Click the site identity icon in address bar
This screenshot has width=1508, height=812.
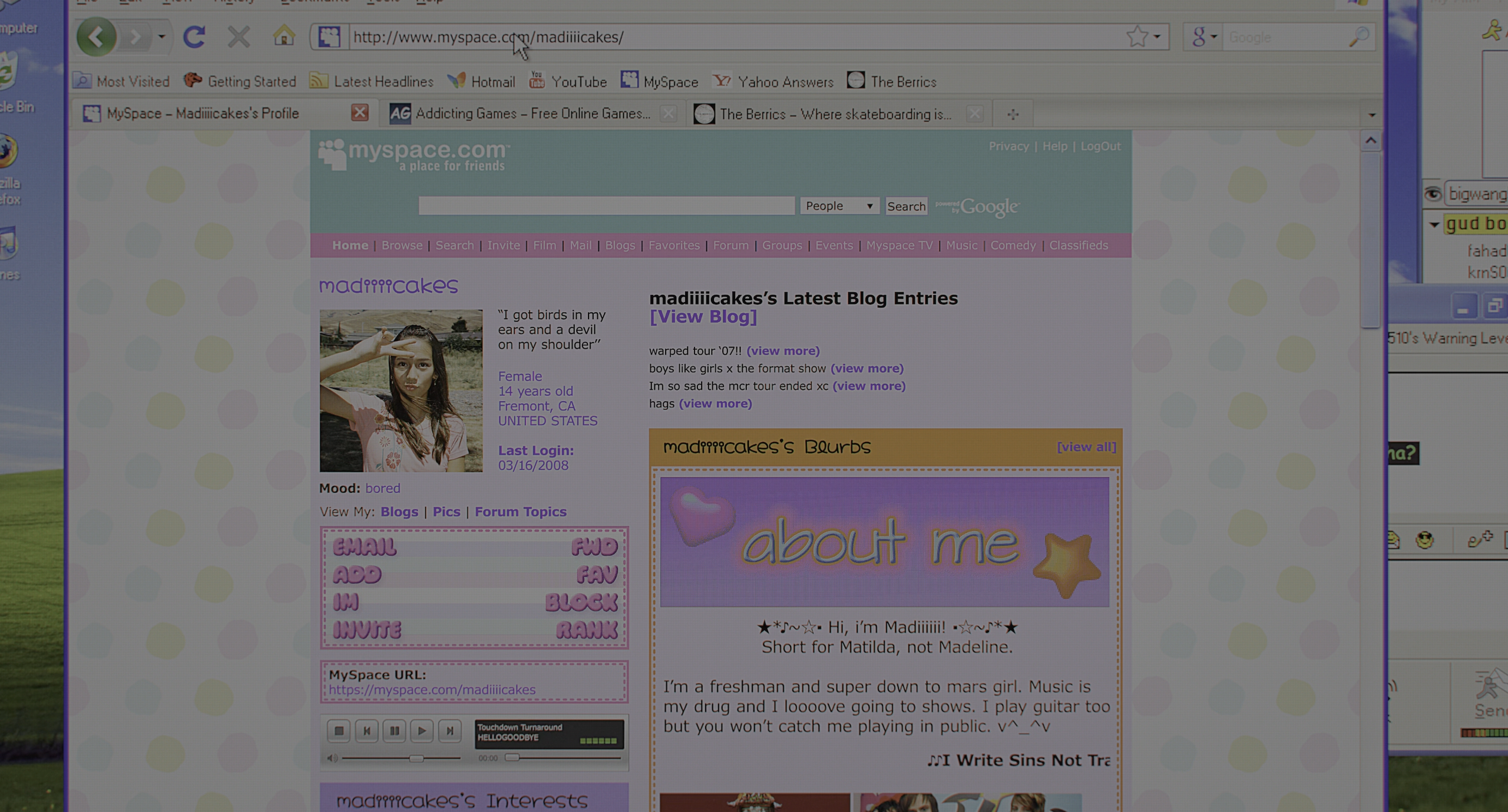[329, 37]
